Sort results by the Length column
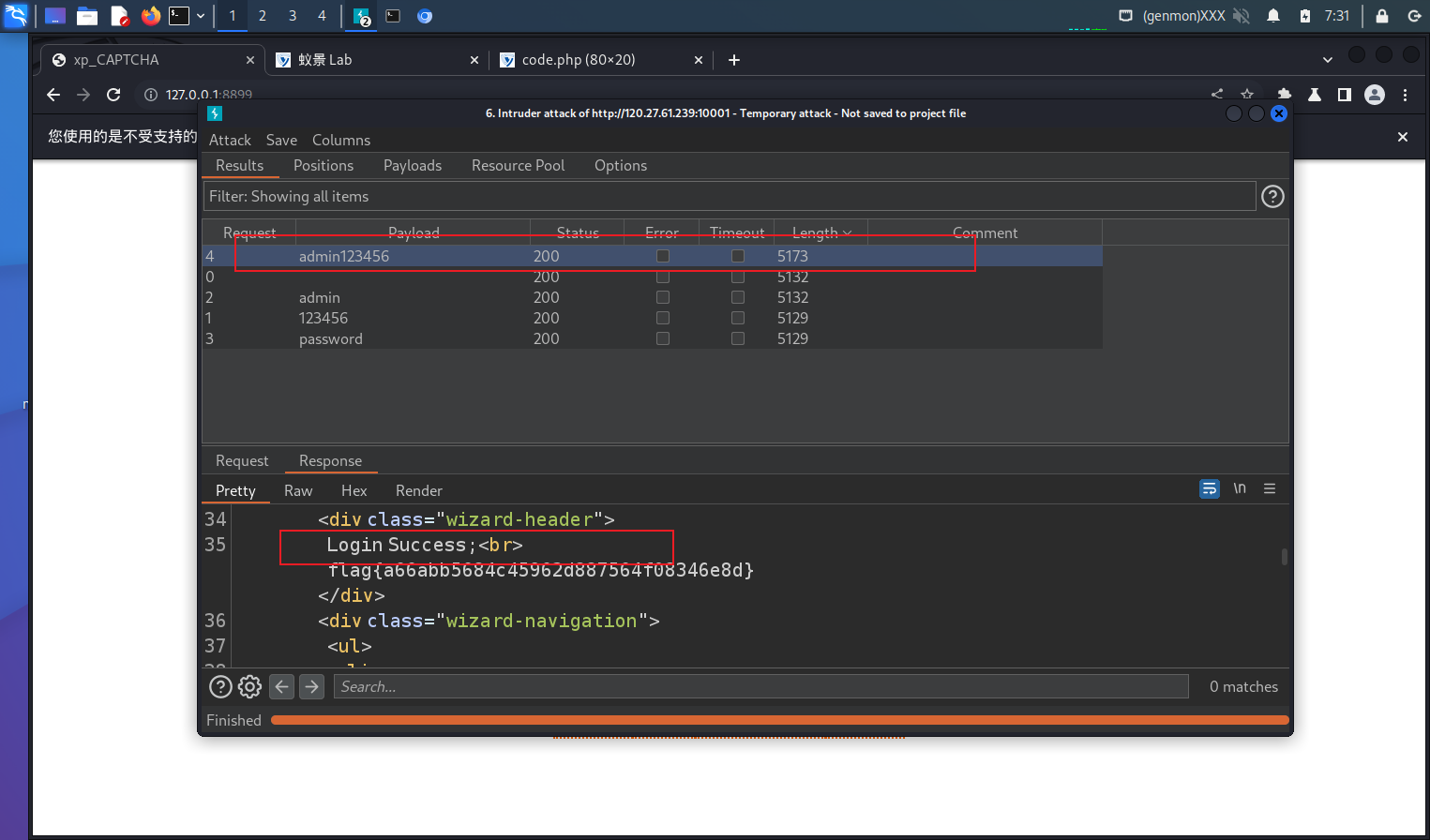The image size is (1430, 840). 820,232
